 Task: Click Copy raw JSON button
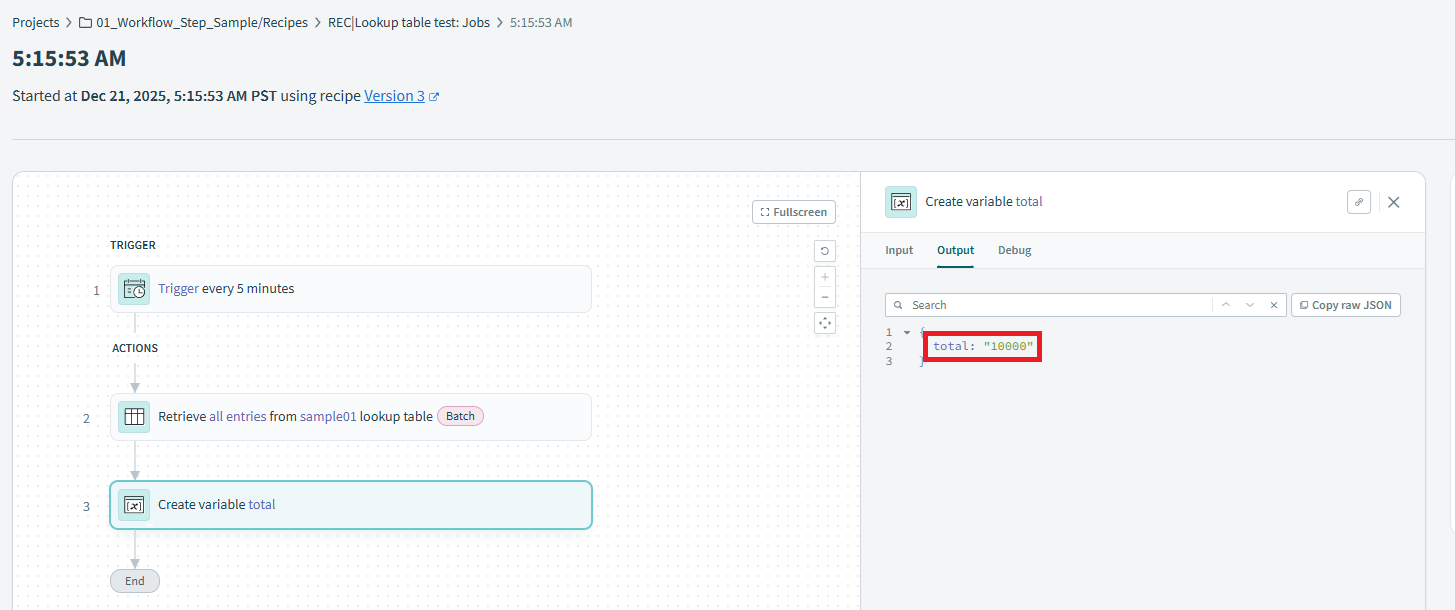point(1345,305)
